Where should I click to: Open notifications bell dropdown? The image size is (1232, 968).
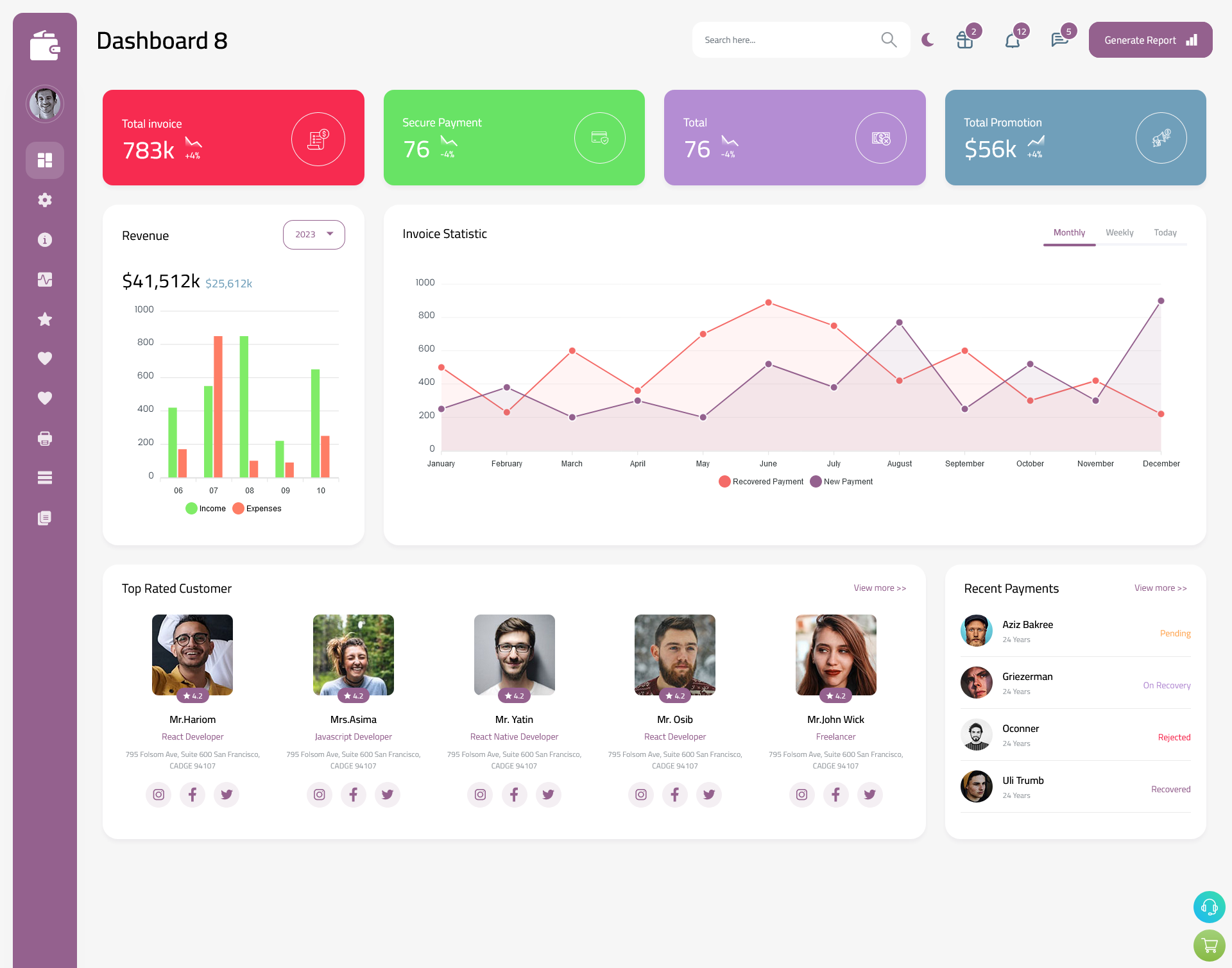(1013, 40)
